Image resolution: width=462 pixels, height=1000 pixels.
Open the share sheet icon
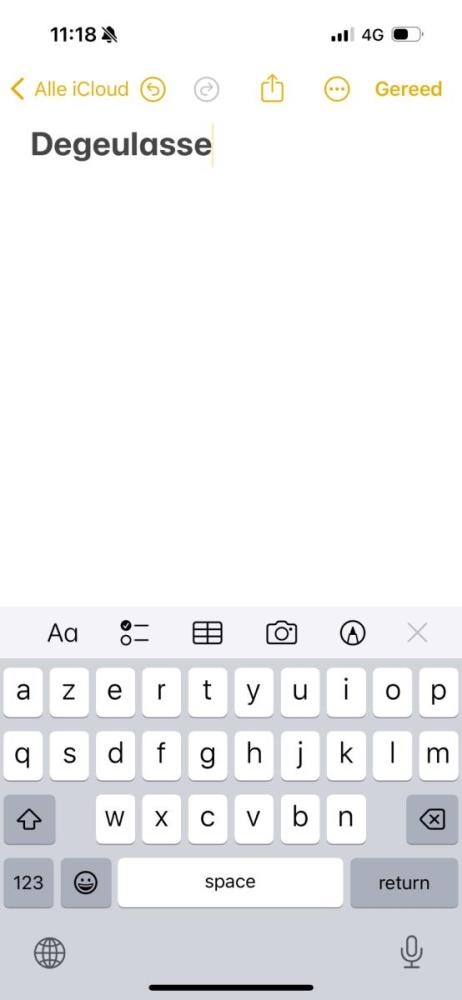272,88
